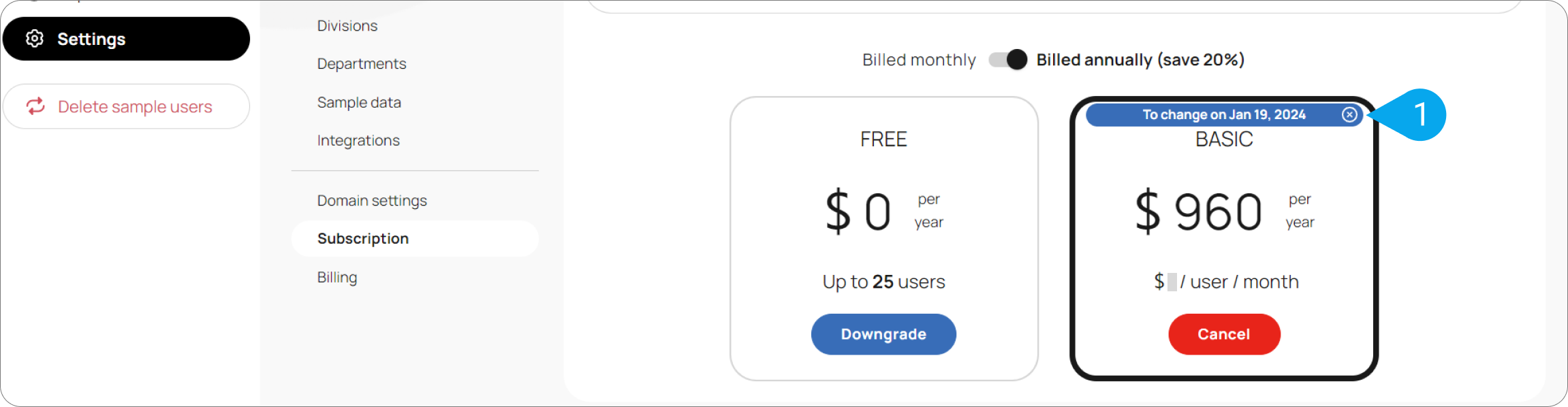Dismiss the plan change banner with its X icon
This screenshot has height=407, width=1568.
[x=1349, y=114]
